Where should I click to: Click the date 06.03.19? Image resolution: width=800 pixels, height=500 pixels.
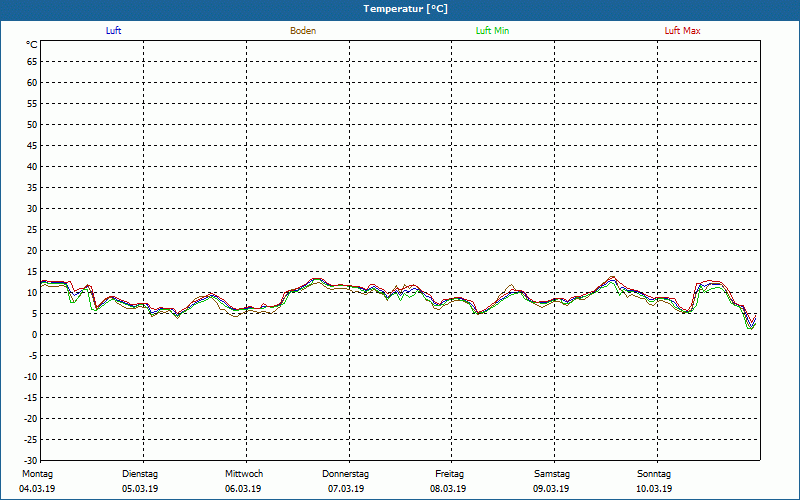point(243,489)
